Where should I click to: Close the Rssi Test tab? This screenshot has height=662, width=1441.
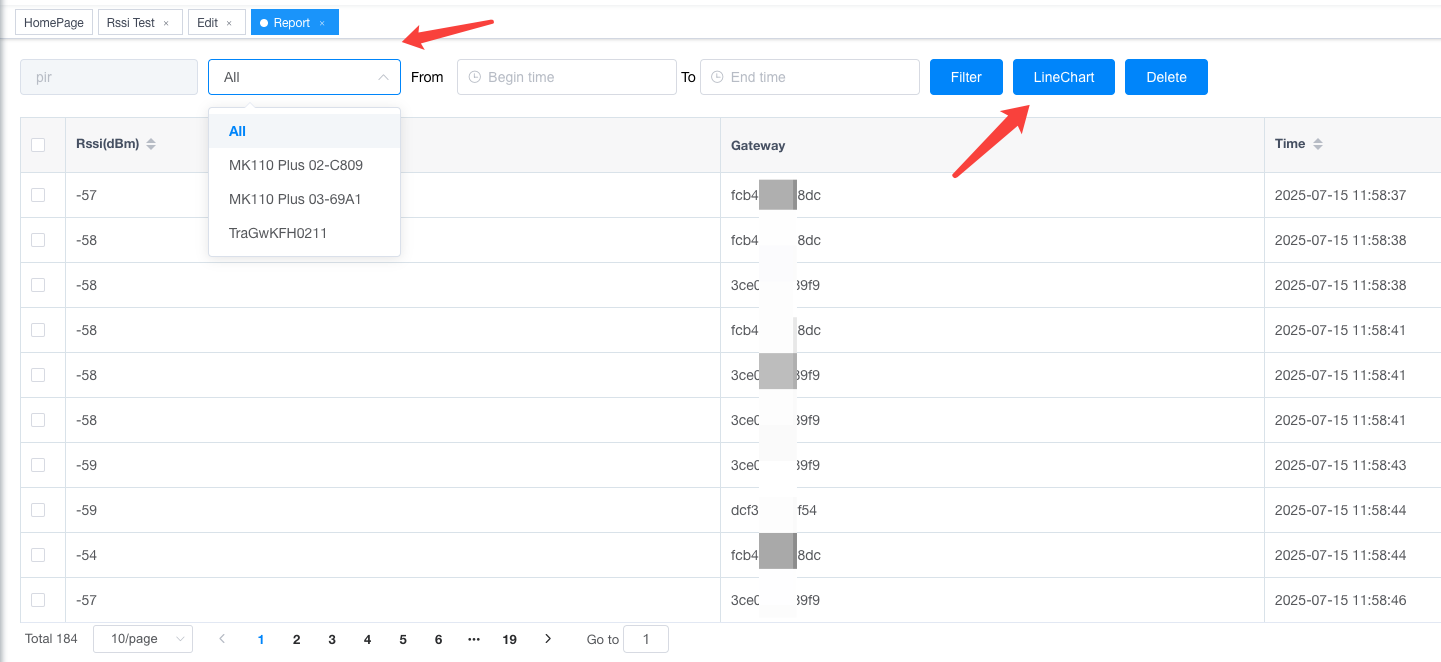[x=166, y=23]
